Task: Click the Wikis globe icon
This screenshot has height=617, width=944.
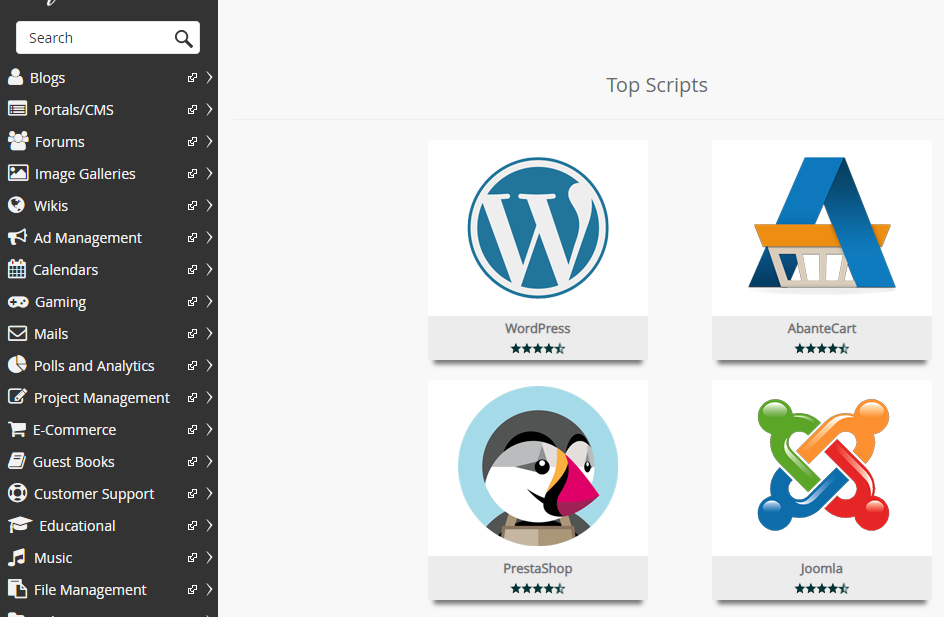Action: coord(16,205)
